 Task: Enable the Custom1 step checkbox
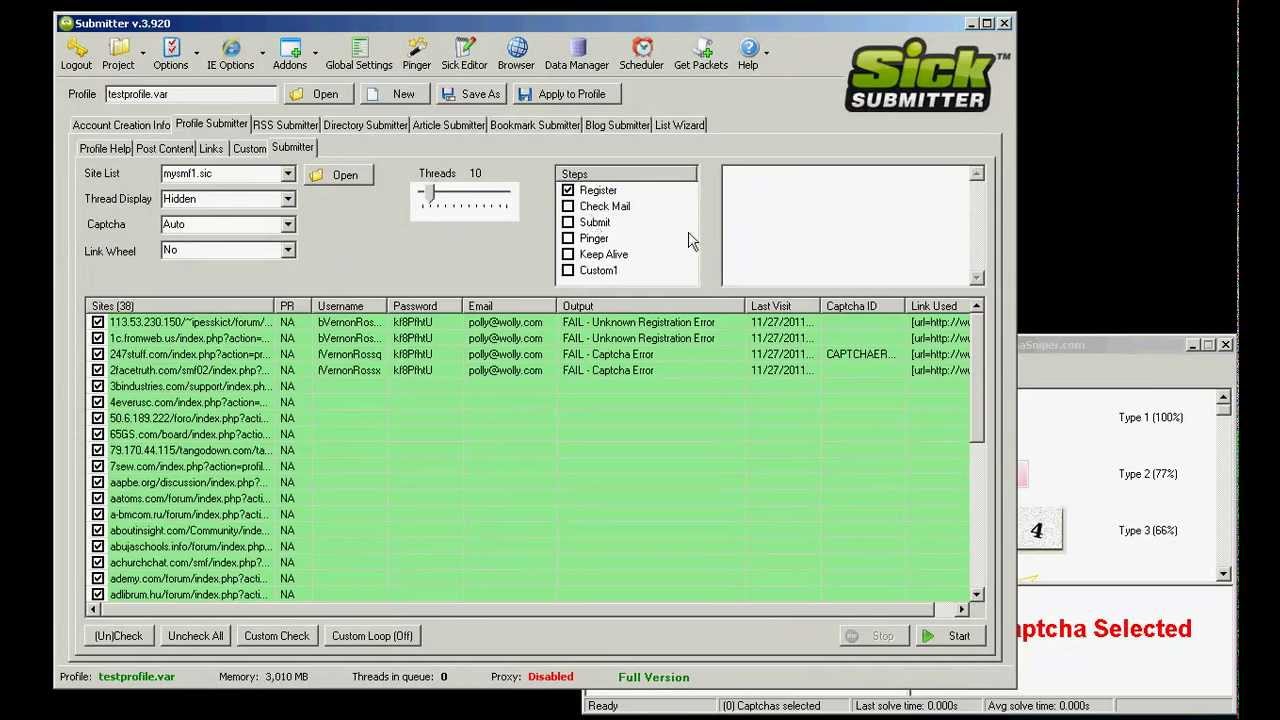(568, 270)
